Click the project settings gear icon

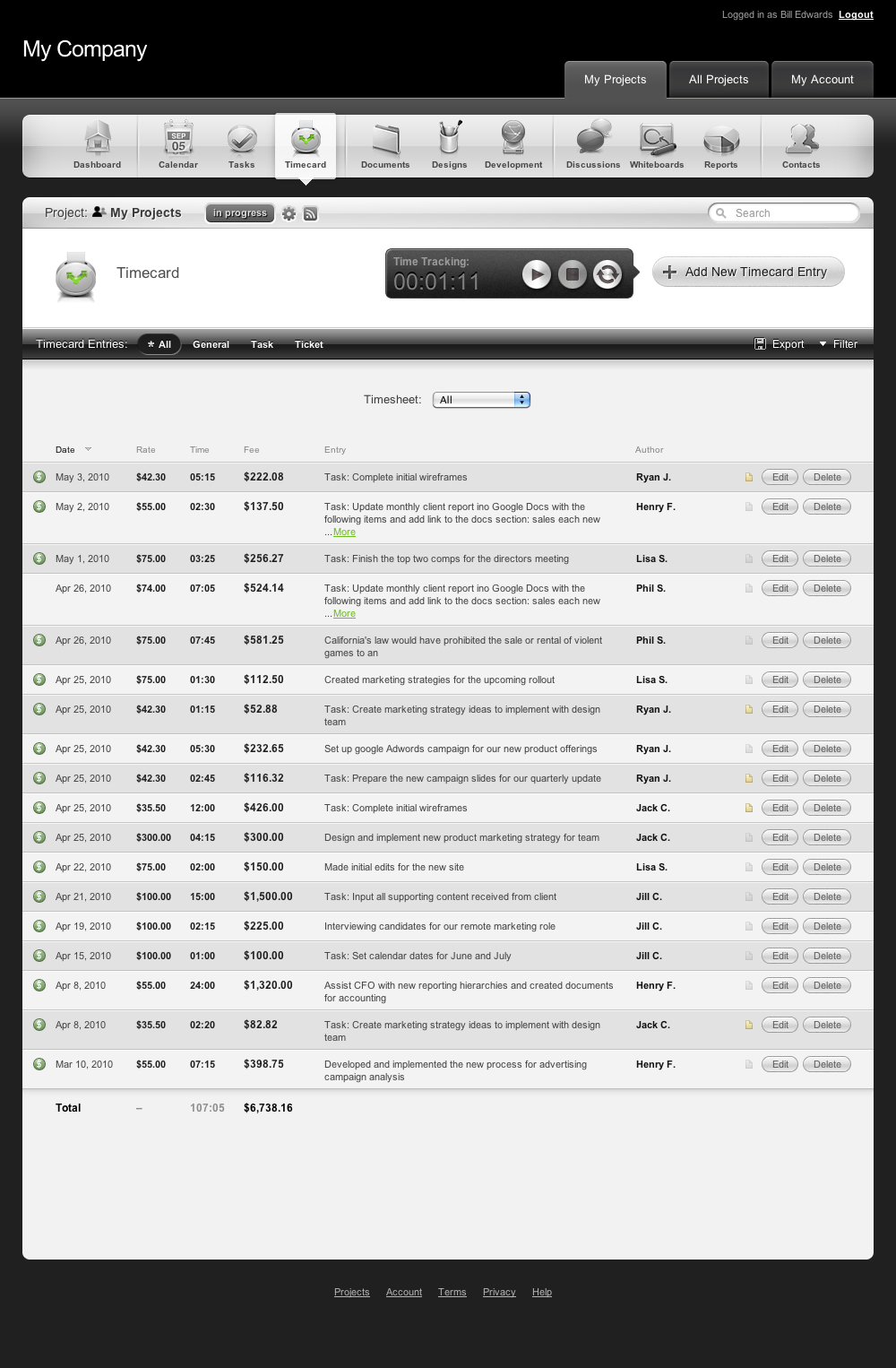(x=289, y=213)
